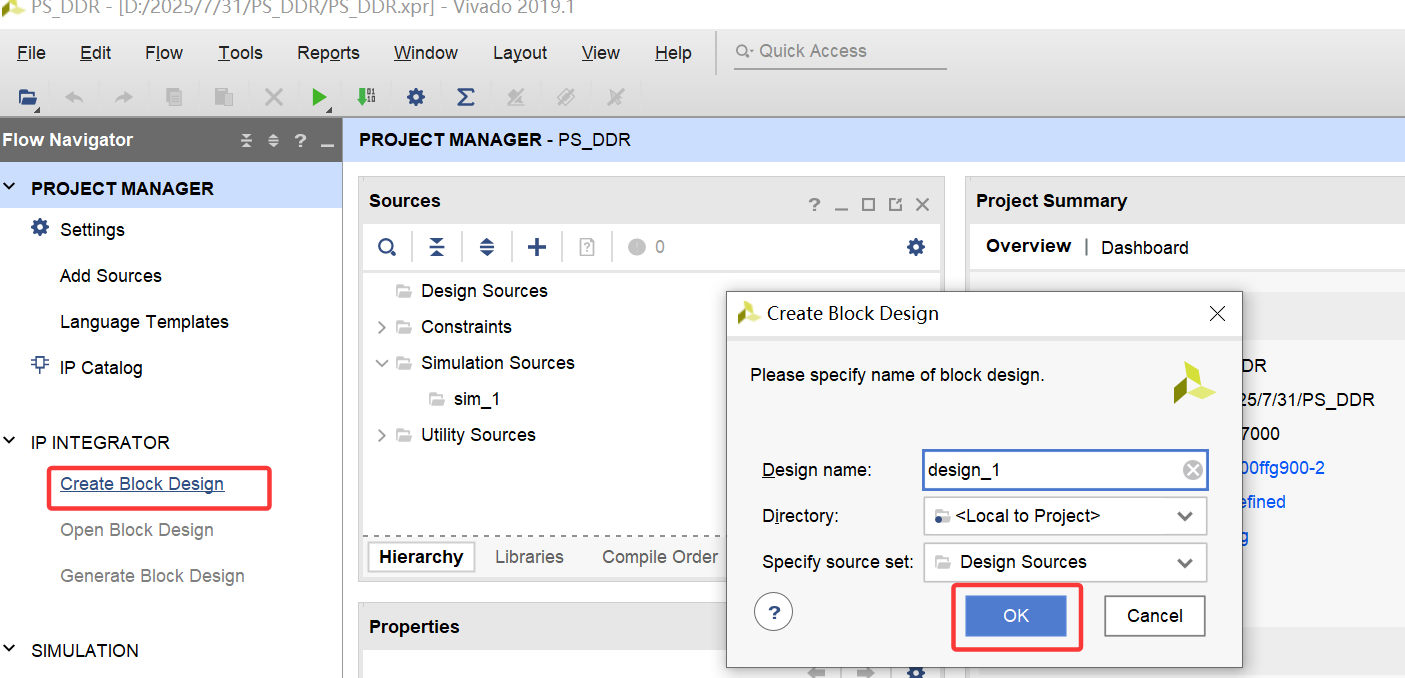1405x678 pixels.
Task: Expand the Constraints tree node
Action: click(381, 327)
